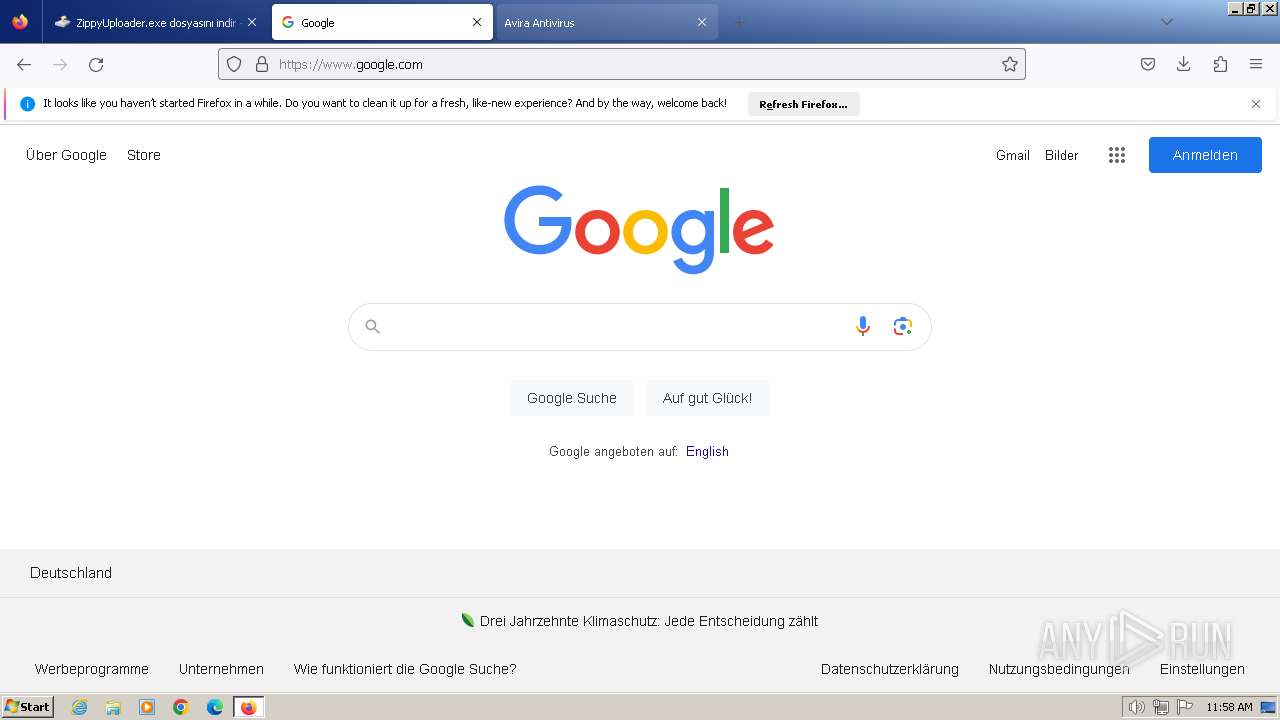Open Einstellungen footer menu
This screenshot has width=1280, height=720.
click(1202, 669)
